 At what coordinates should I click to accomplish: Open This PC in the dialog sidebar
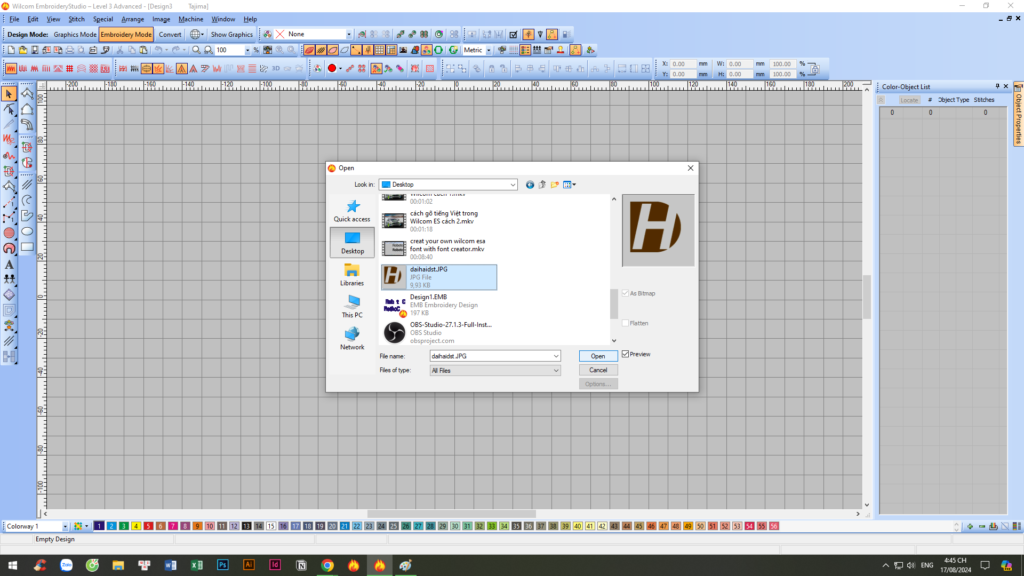point(352,307)
